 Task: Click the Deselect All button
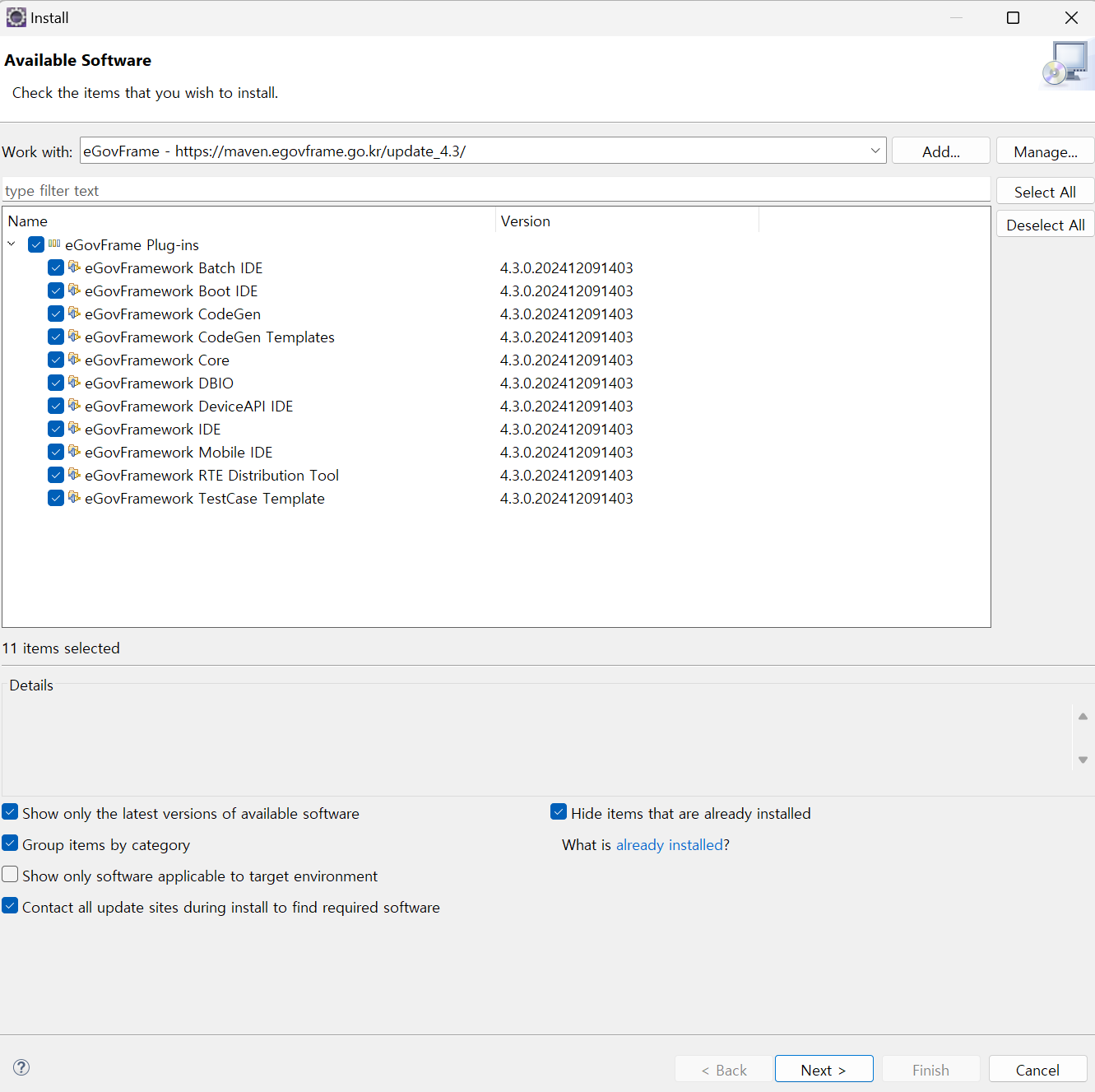point(1045,225)
